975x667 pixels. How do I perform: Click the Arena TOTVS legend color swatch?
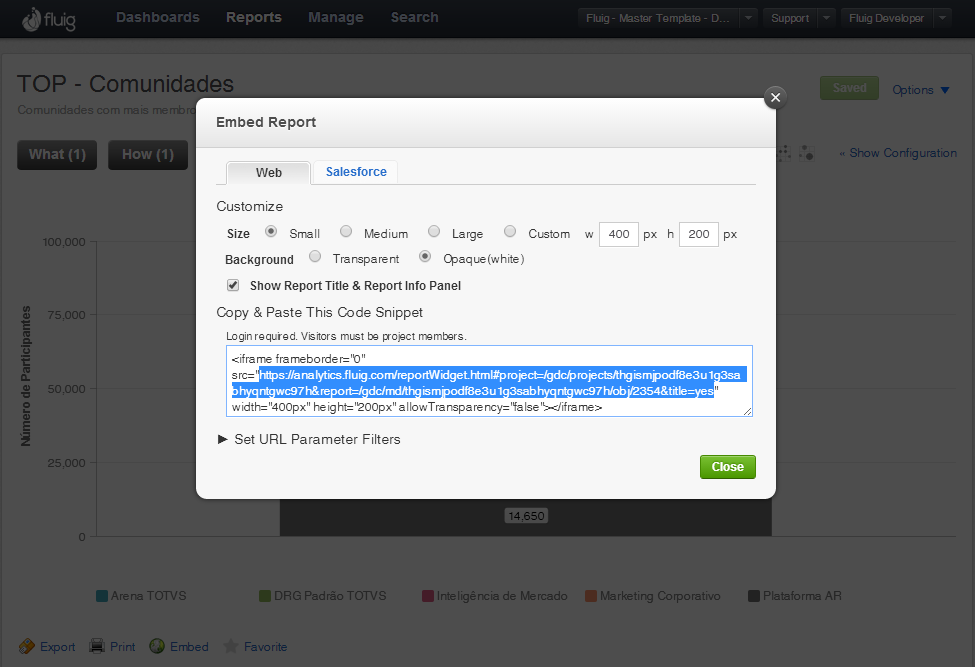pos(102,596)
